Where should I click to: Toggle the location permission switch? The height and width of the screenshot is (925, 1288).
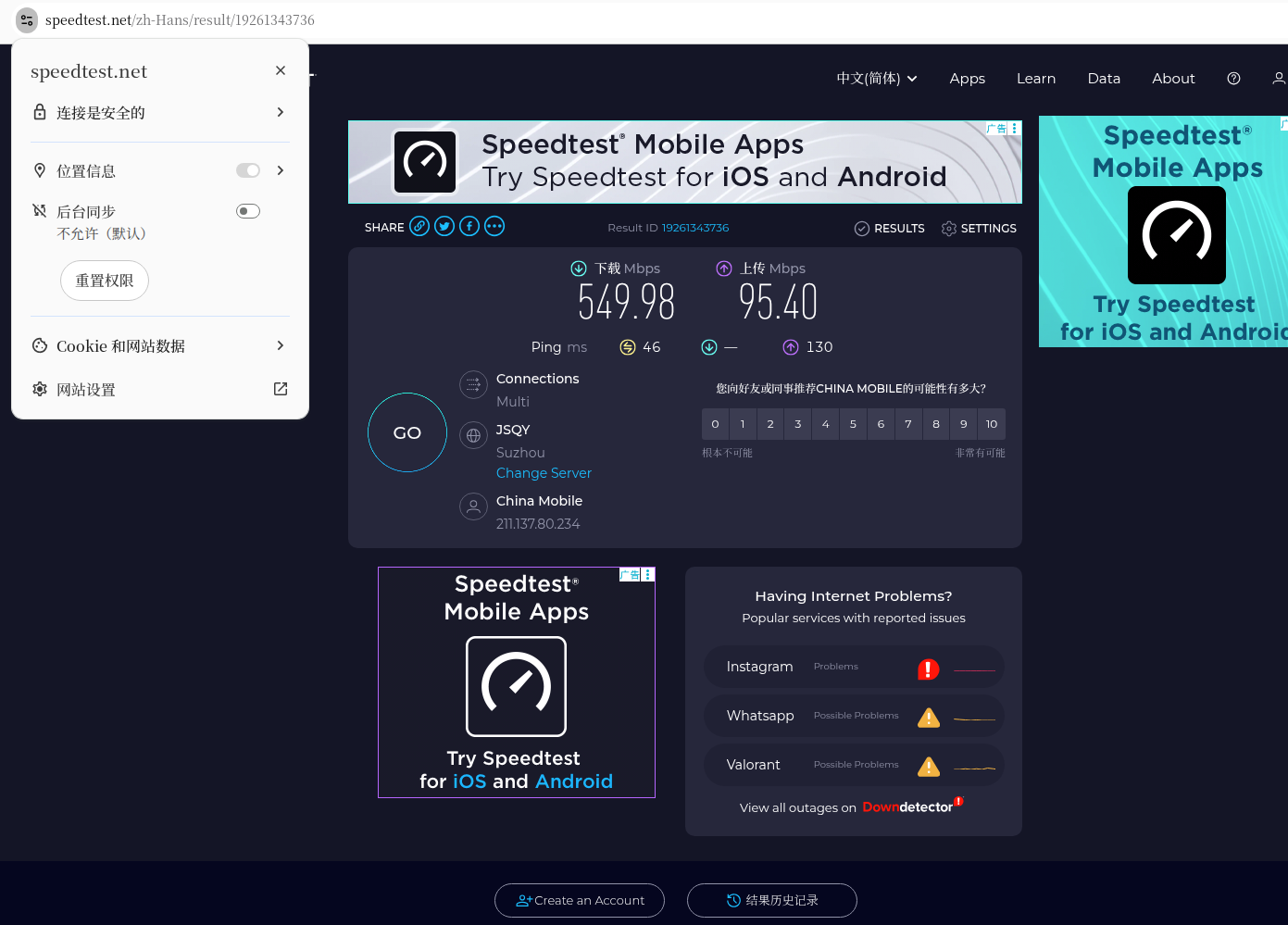click(248, 170)
